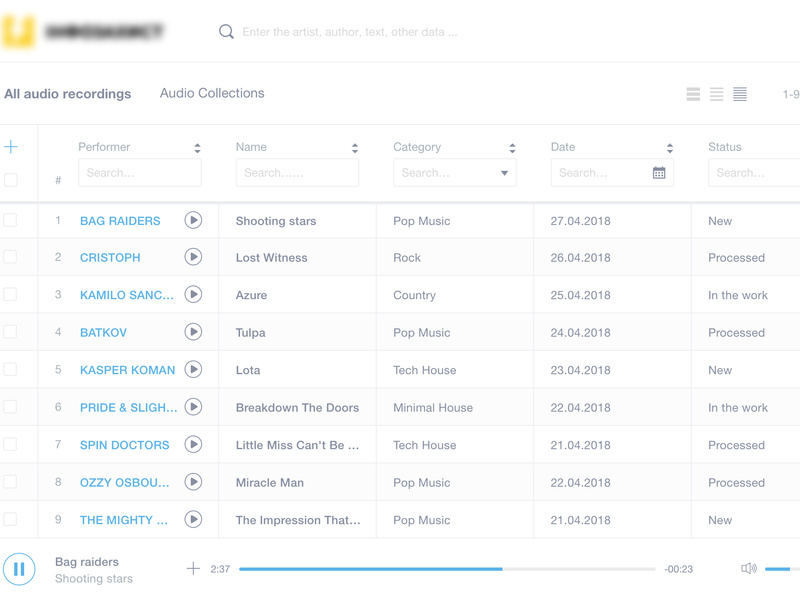Click the volume speaker icon in the player

pos(748,568)
